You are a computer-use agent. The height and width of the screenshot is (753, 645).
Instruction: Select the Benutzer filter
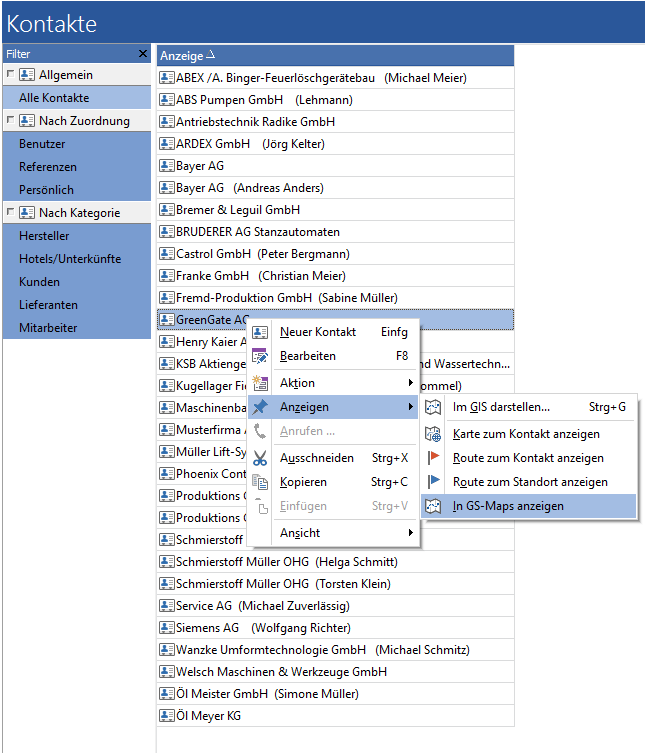77,144
